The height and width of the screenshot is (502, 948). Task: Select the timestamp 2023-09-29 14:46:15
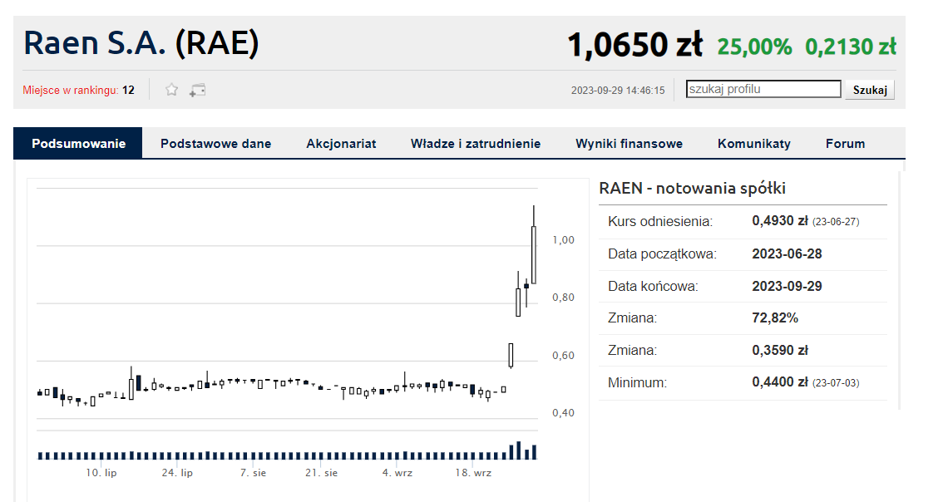tap(617, 90)
